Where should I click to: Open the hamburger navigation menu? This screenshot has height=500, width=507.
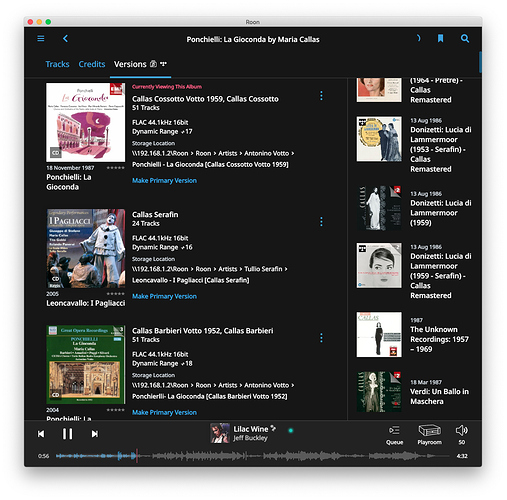[41, 39]
